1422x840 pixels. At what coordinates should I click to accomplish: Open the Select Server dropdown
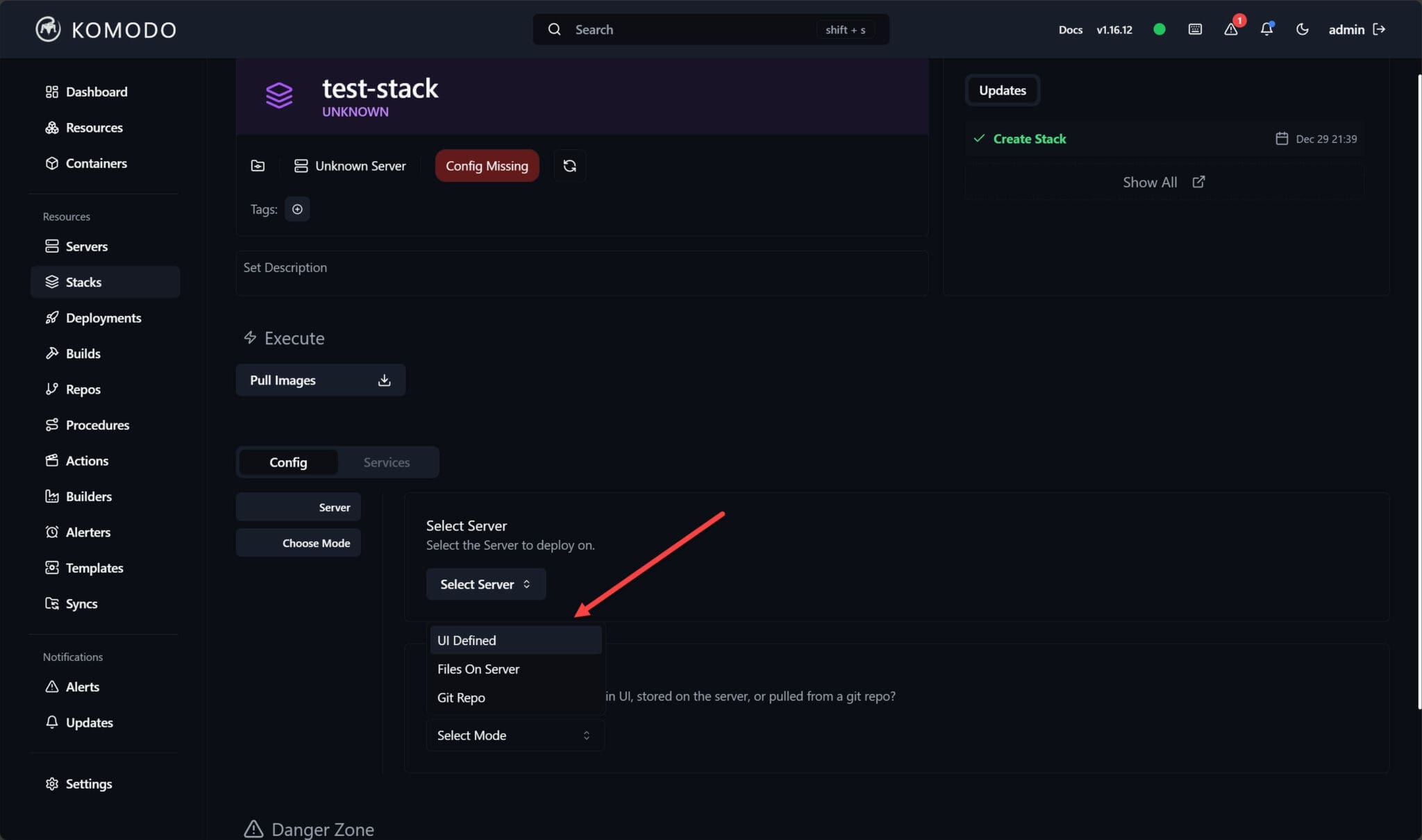click(485, 584)
